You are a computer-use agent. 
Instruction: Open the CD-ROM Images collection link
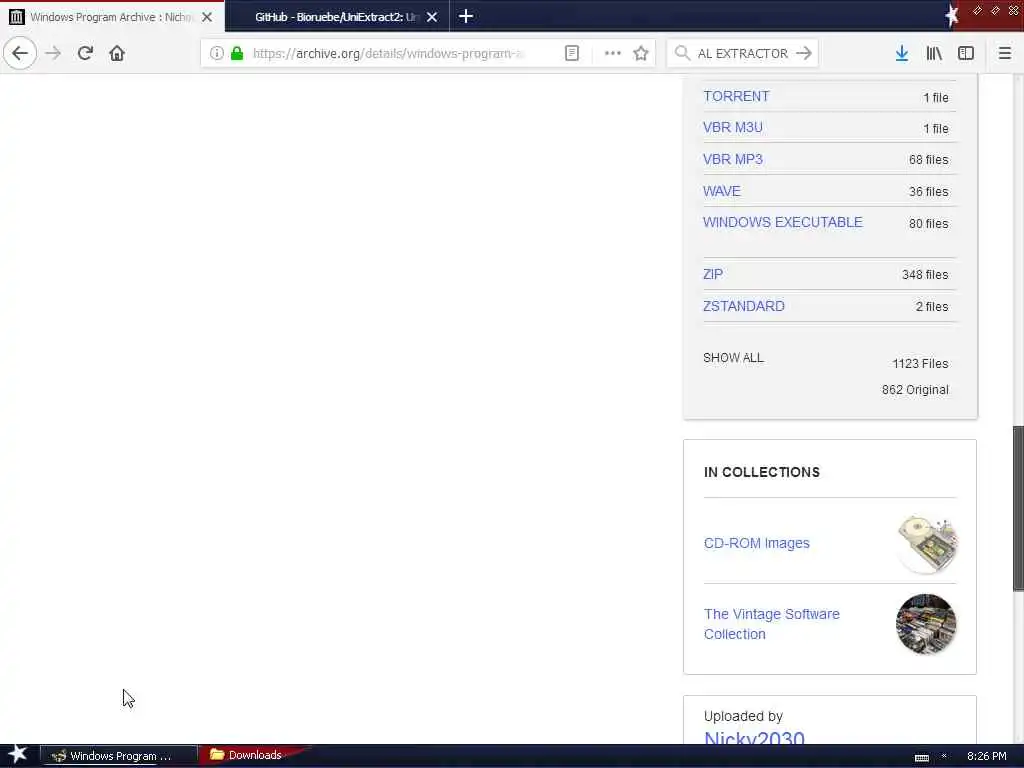756,543
